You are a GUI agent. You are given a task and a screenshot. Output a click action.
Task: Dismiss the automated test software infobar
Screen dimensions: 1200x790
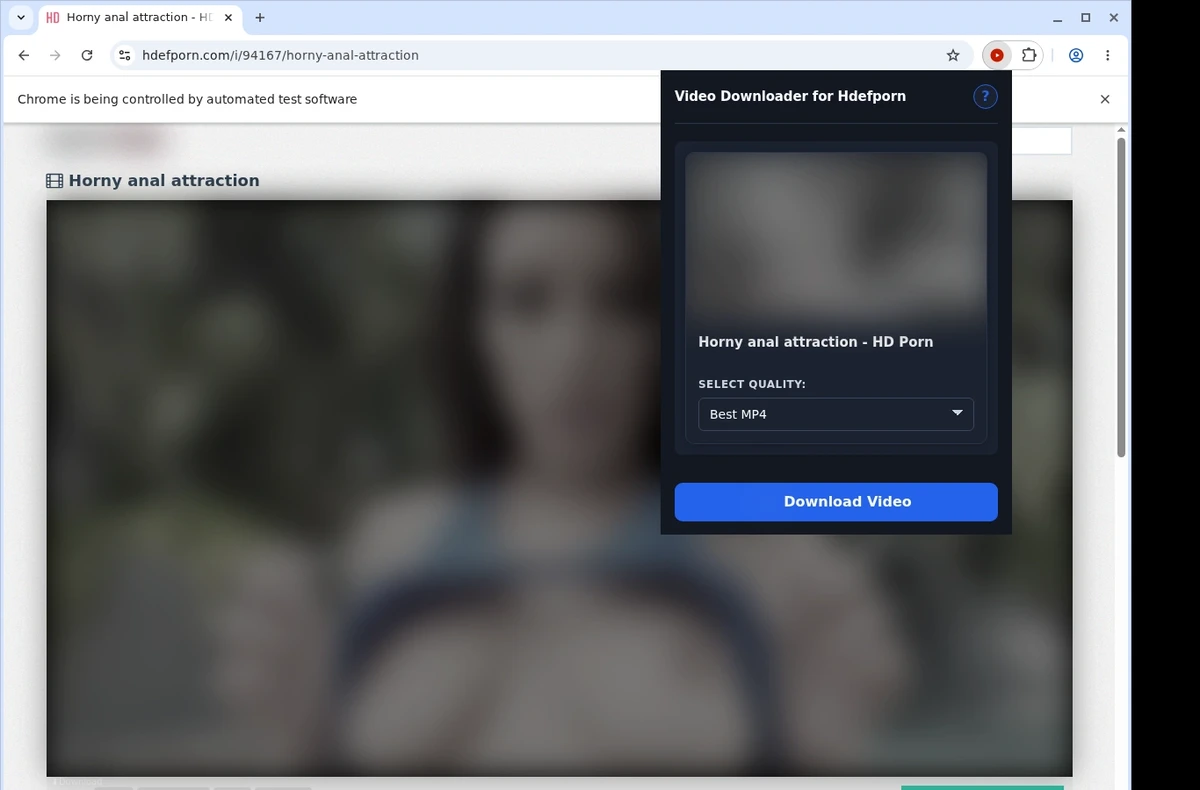[1105, 99]
